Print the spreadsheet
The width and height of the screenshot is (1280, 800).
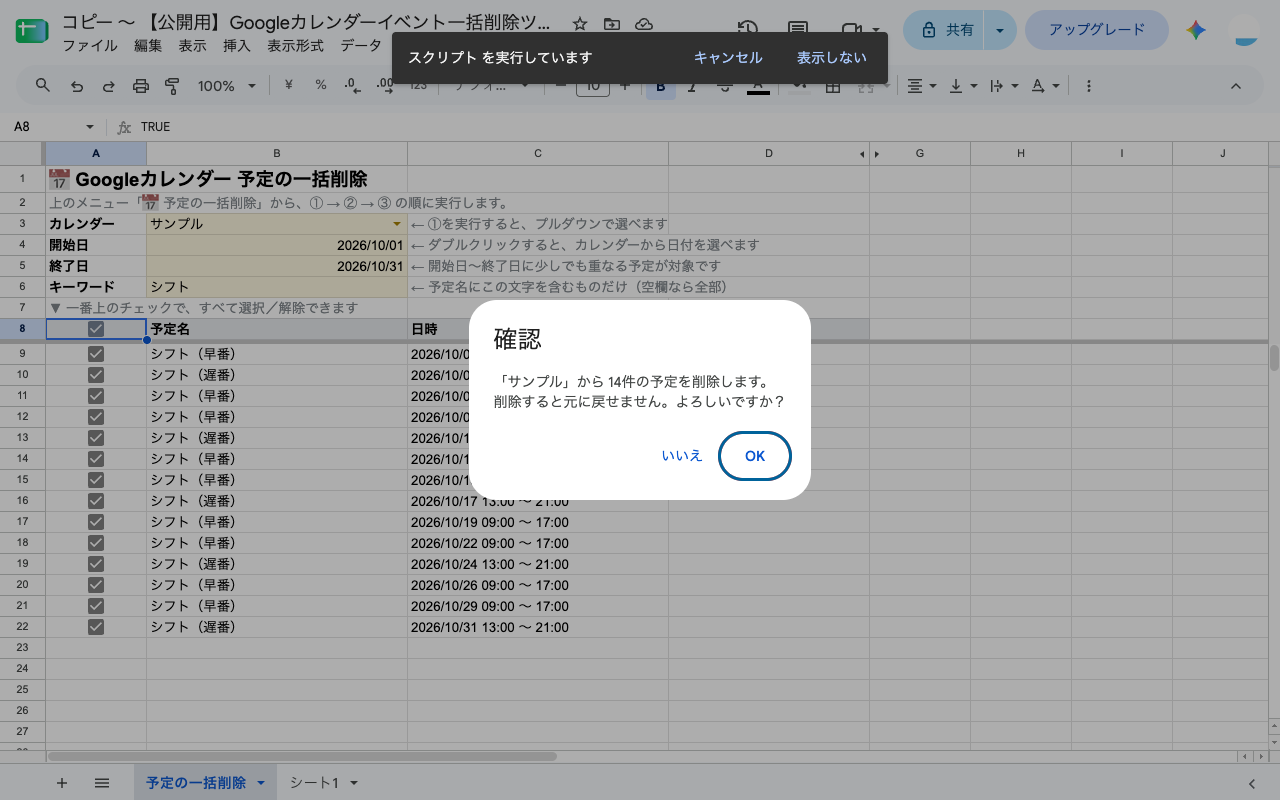141,86
